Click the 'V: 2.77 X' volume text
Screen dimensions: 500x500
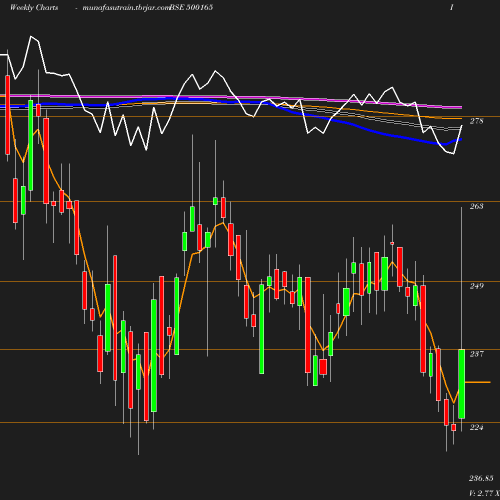(484, 493)
